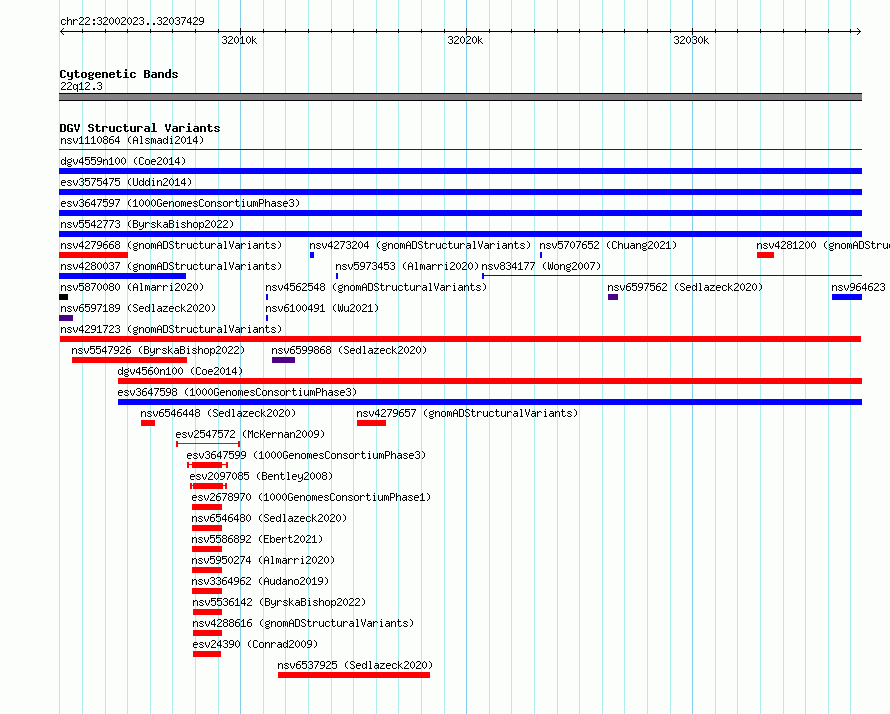The image size is (890, 714).
Task: Open the nsv4562548 gnomAD variant label
Action: click(376, 287)
